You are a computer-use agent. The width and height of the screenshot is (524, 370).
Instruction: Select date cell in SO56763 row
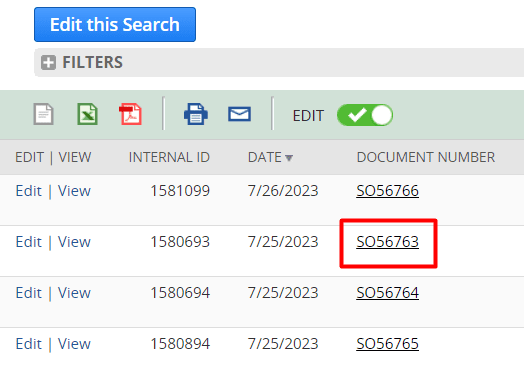coord(283,242)
